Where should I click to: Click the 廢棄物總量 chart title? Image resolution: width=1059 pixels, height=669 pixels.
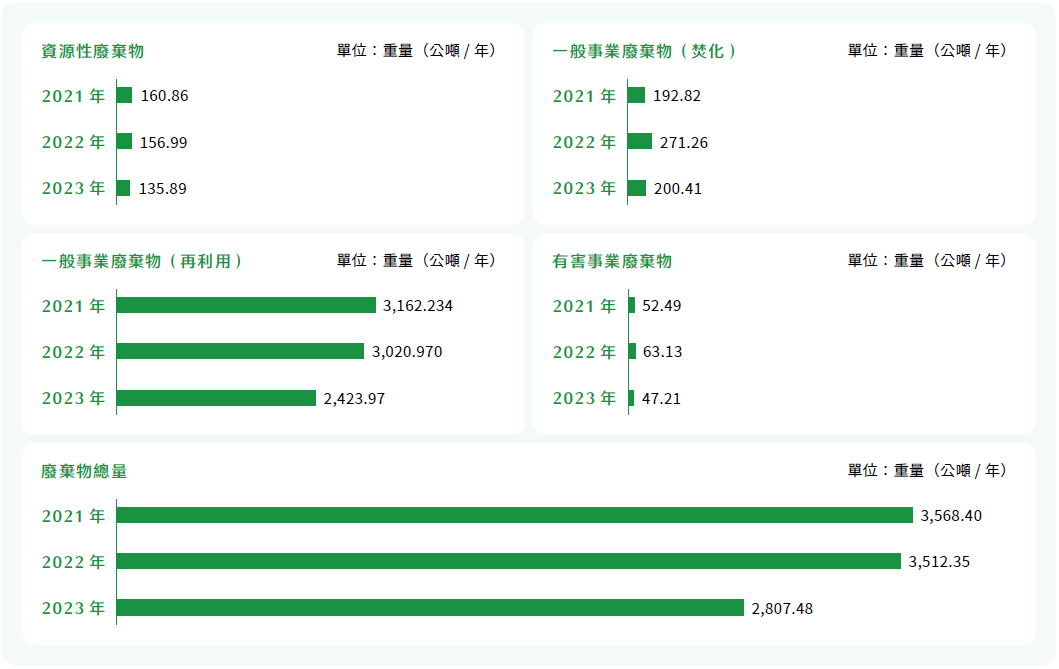coord(84,471)
